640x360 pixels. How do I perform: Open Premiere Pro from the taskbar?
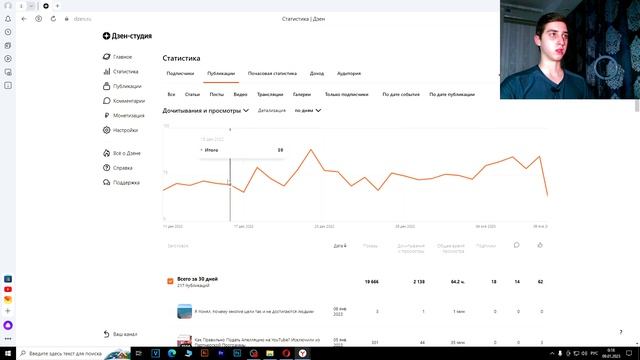[x=221, y=353]
